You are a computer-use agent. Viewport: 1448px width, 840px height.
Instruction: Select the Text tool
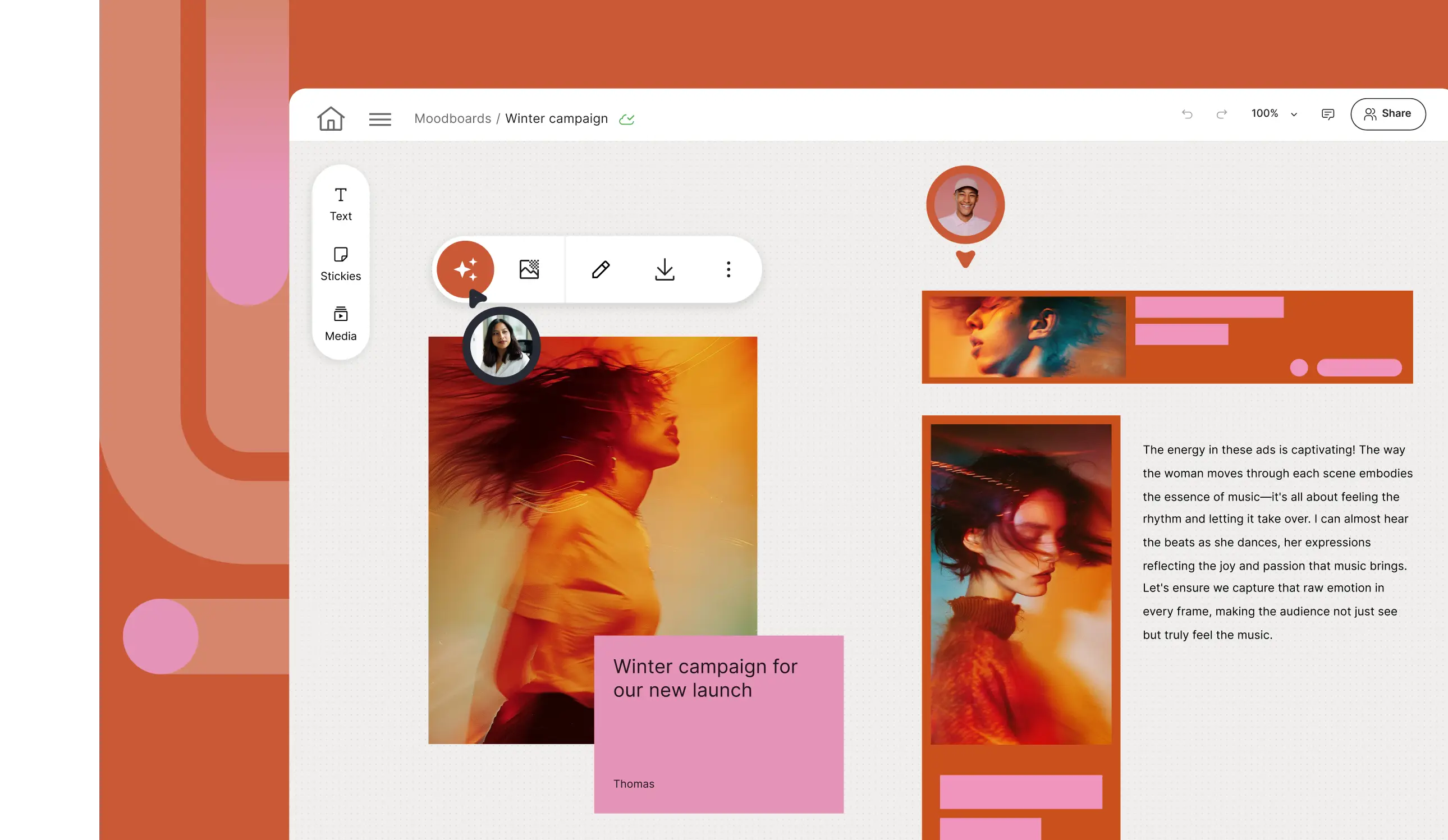coord(340,204)
